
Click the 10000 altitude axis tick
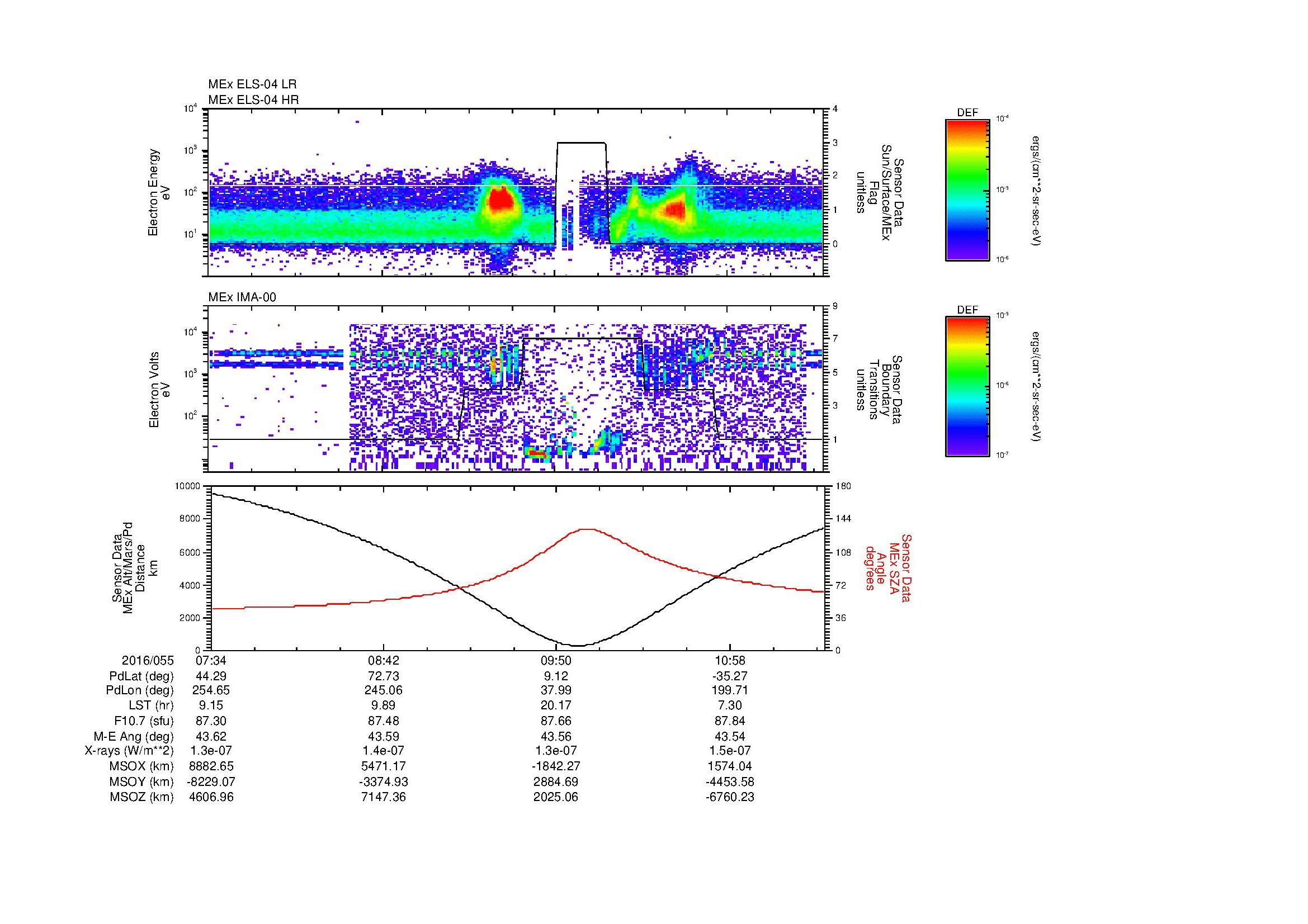point(188,486)
